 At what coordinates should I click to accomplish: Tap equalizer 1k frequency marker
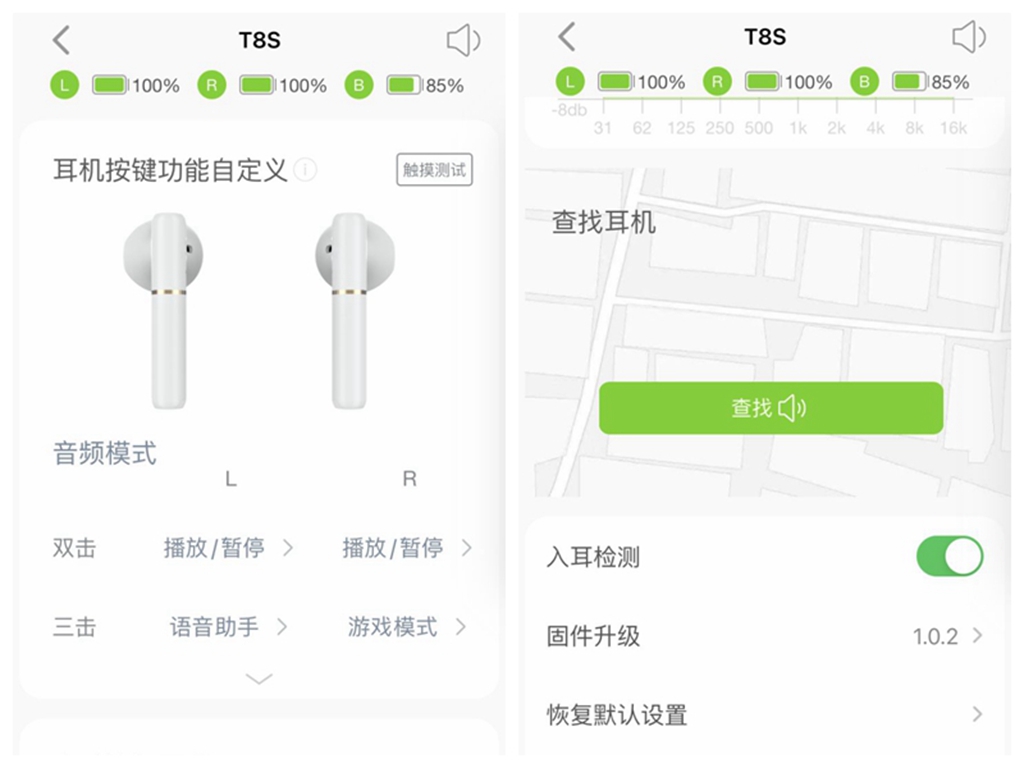coord(798,127)
